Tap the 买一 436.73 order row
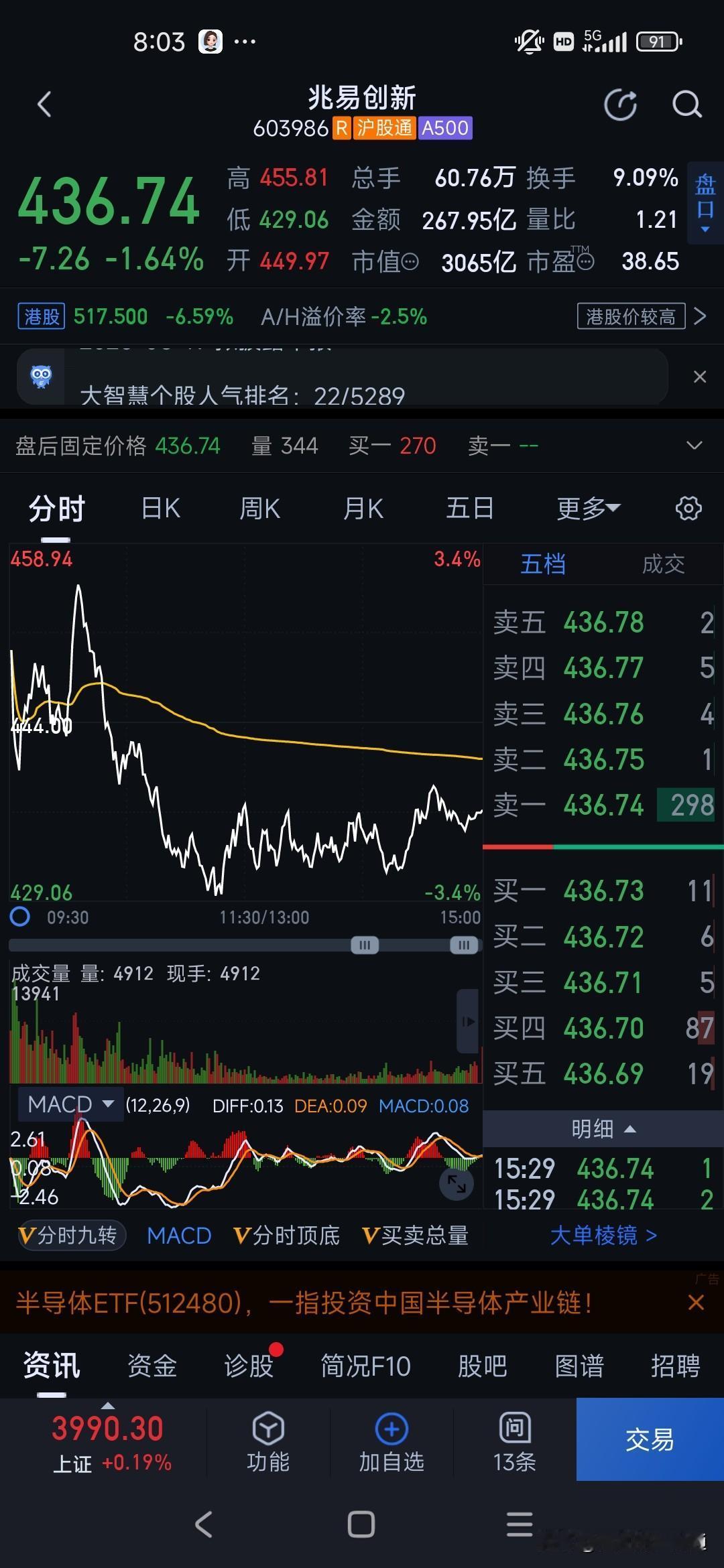 (x=603, y=891)
